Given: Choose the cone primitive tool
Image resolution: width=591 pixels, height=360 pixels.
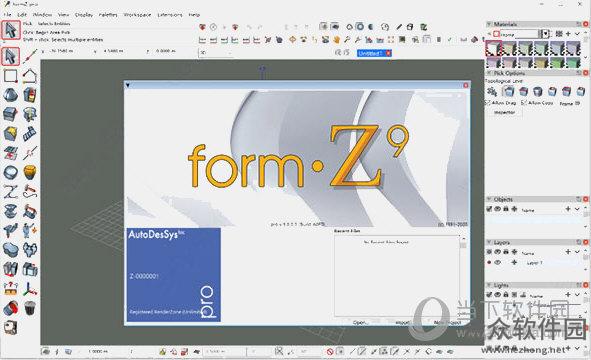Looking at the screenshot, I should [x=11, y=95].
